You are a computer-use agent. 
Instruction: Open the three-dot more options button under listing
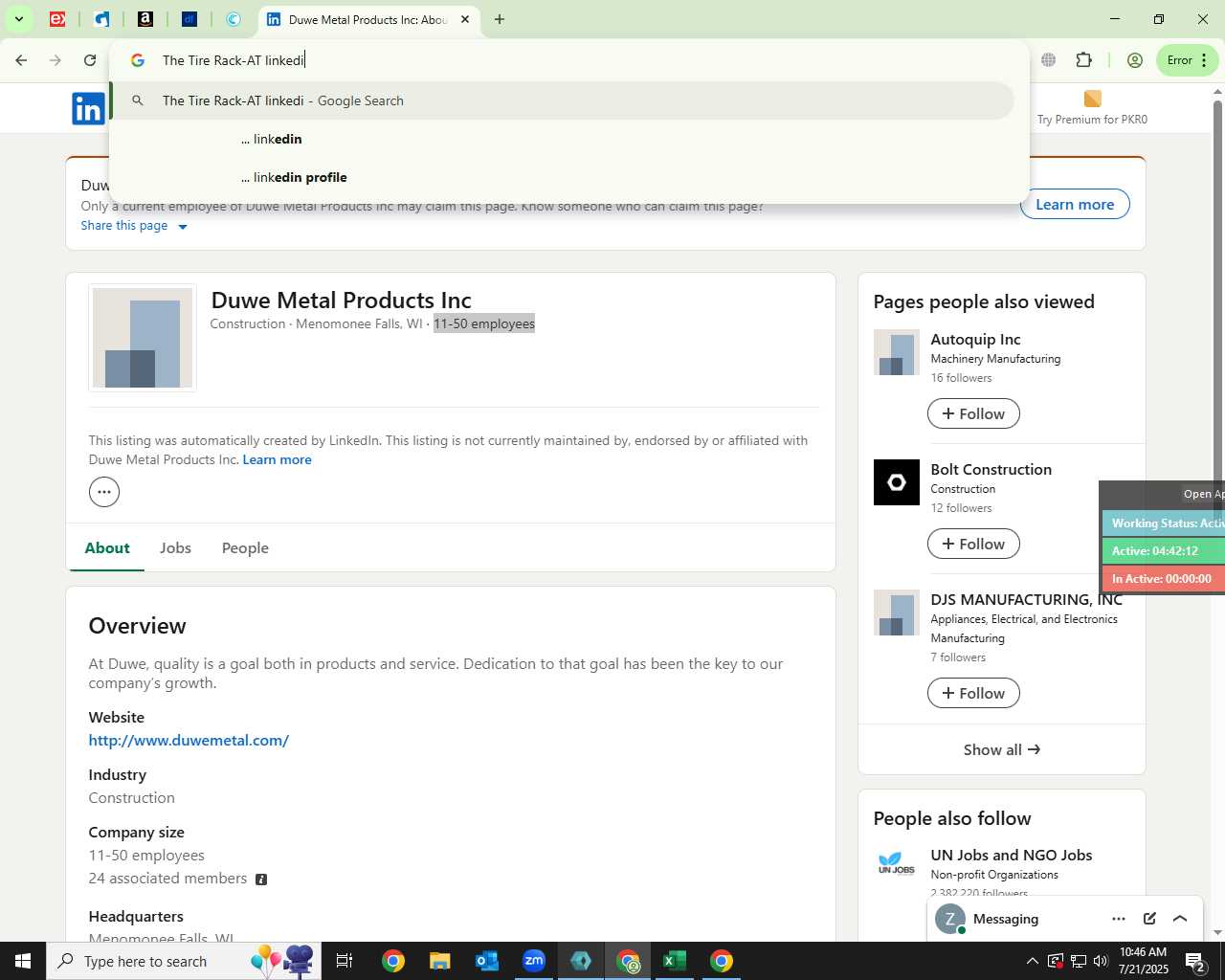tap(104, 492)
